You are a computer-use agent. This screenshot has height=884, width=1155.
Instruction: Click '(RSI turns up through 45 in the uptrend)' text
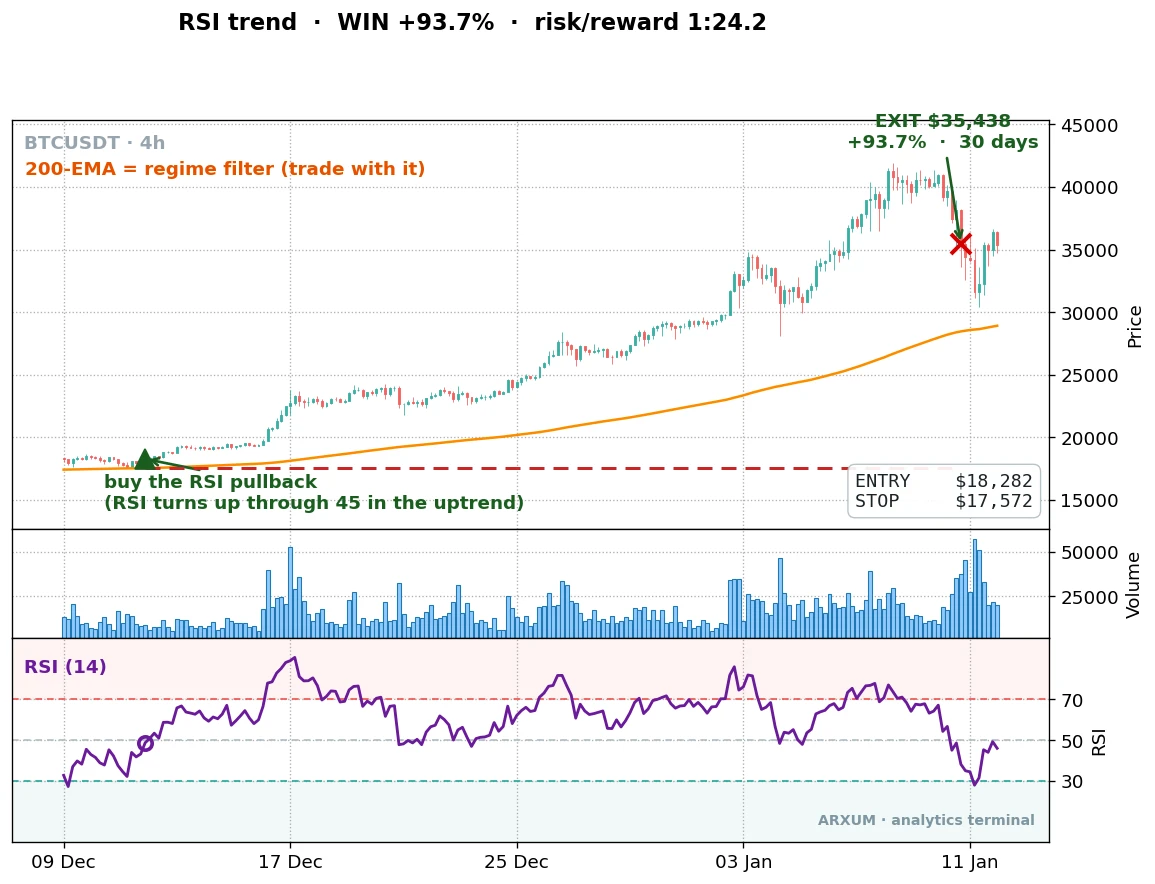[314, 503]
